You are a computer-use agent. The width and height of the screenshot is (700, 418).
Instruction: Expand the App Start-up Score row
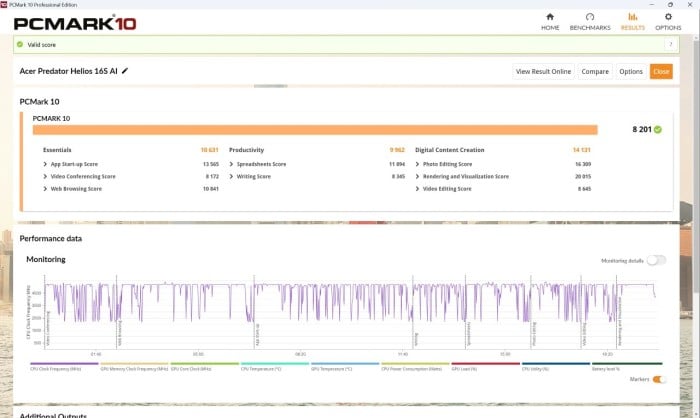tap(46, 164)
